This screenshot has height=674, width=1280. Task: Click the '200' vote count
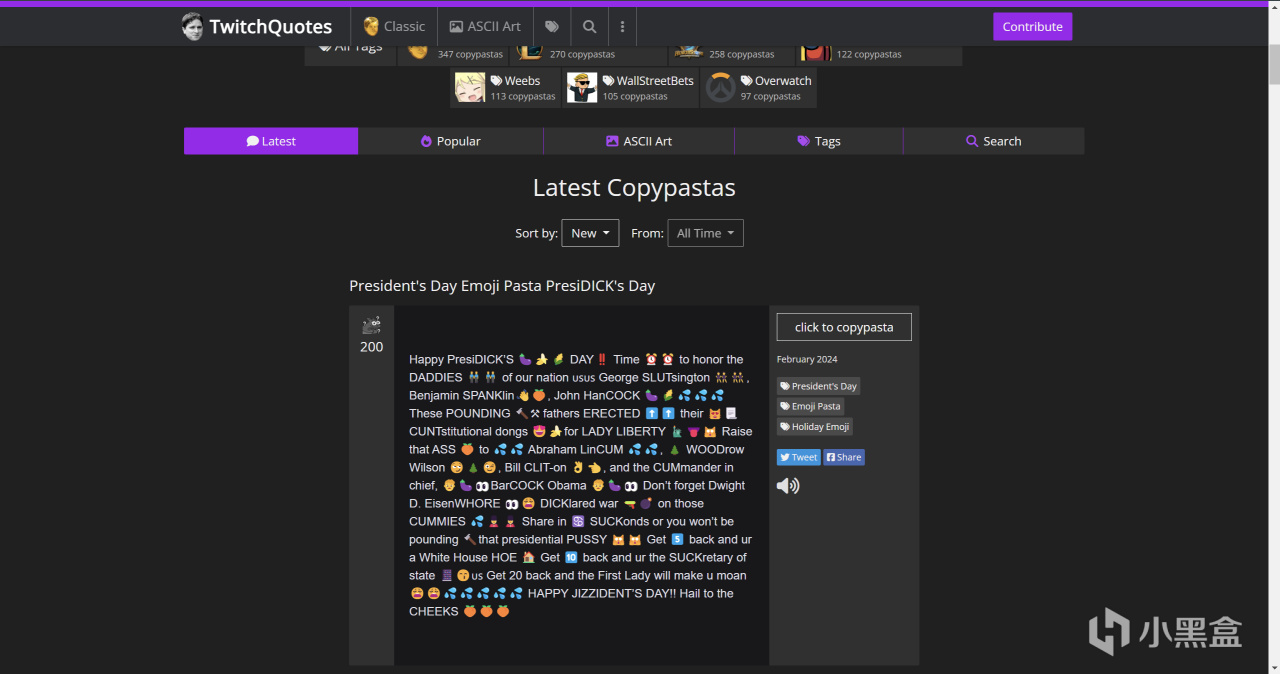pos(372,347)
